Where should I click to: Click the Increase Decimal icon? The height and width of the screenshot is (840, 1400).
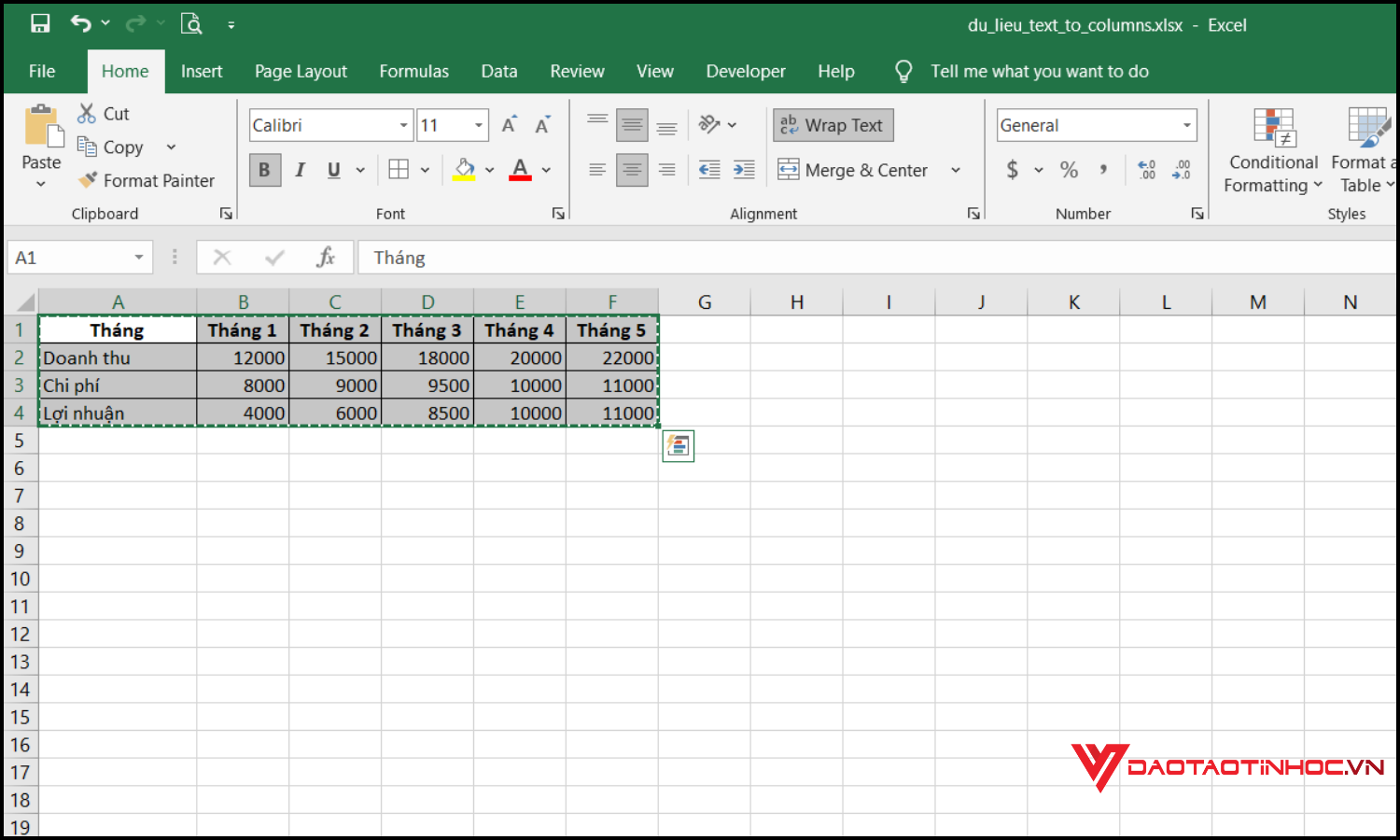[x=1146, y=170]
